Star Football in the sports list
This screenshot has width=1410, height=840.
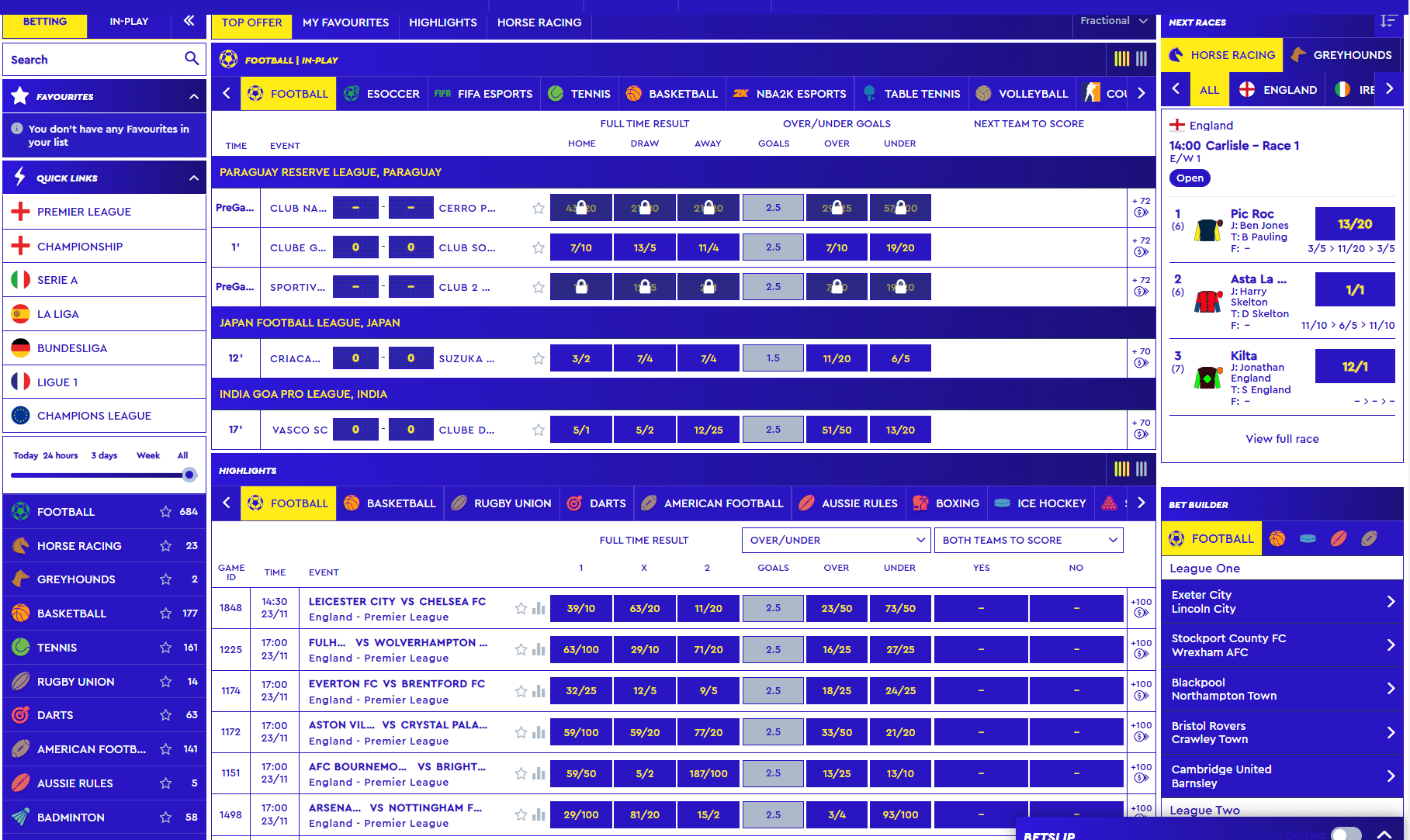click(165, 512)
